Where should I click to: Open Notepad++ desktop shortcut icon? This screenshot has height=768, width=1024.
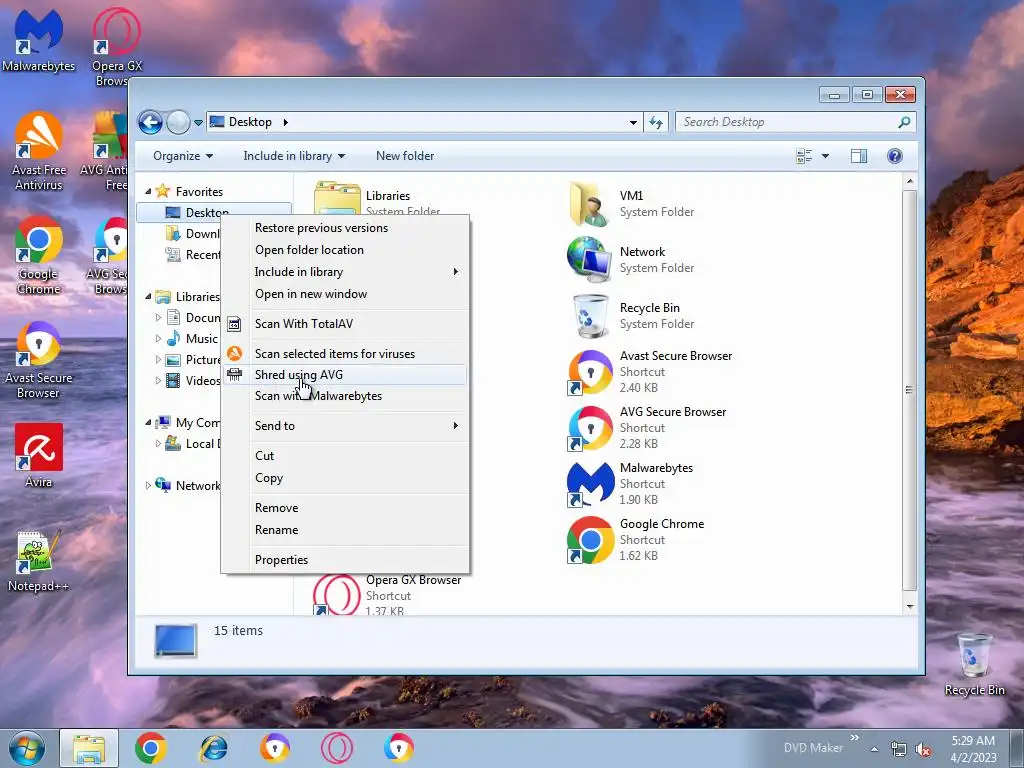(x=39, y=552)
